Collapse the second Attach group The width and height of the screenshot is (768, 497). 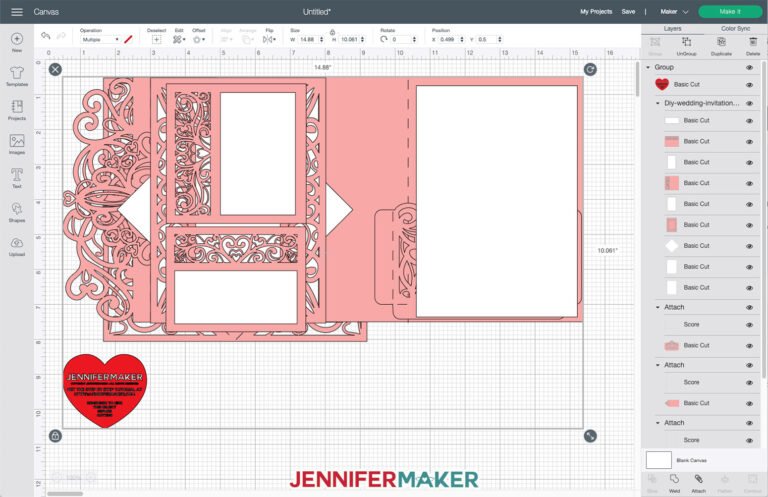[658, 365]
